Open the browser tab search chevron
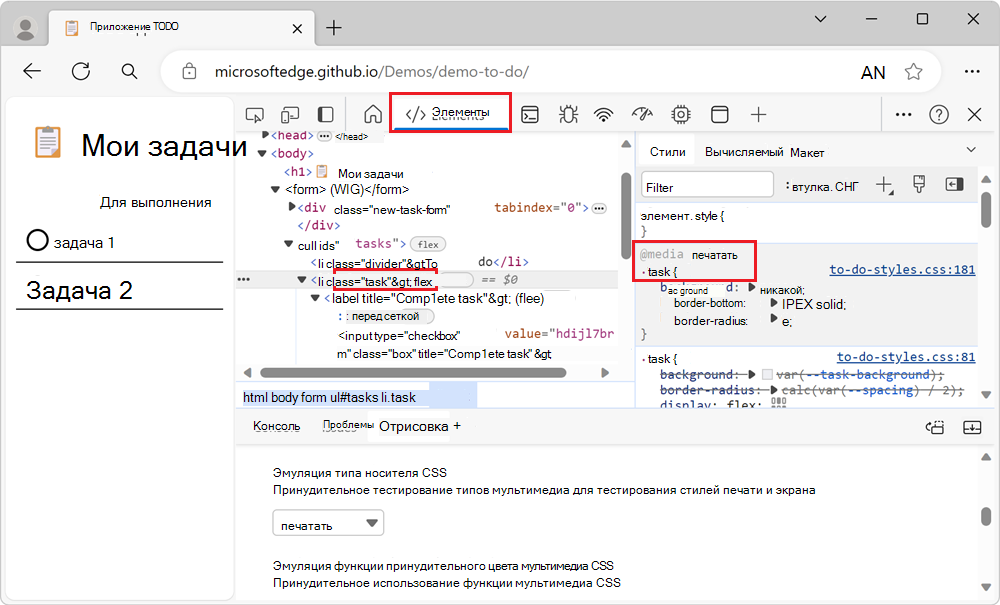The height and width of the screenshot is (605, 1000). pyautogui.click(x=821, y=19)
